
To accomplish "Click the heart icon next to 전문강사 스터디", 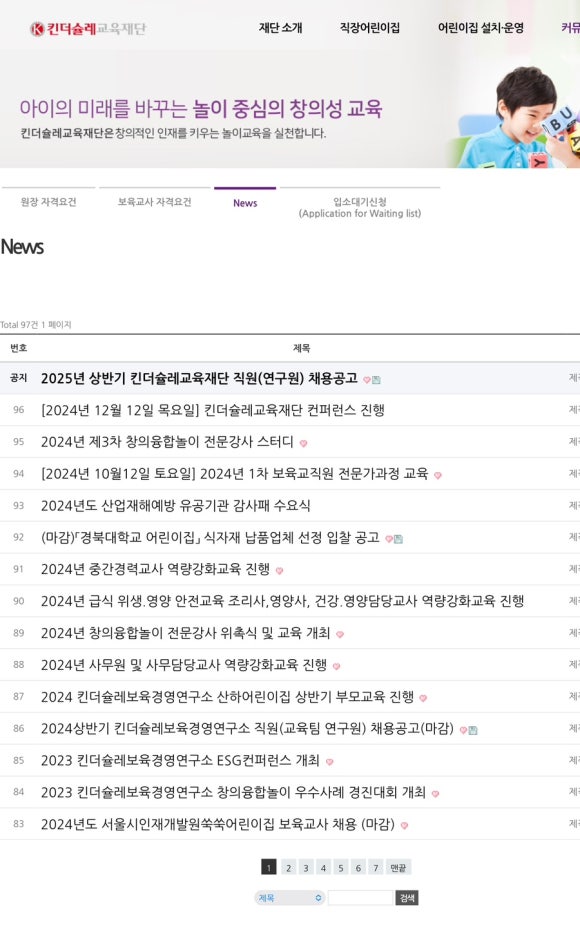I will click(303, 443).
